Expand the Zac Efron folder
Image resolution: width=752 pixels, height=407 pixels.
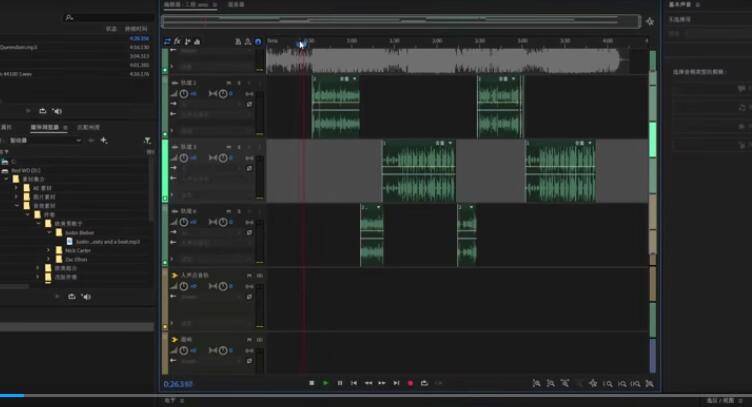[x=48, y=259]
